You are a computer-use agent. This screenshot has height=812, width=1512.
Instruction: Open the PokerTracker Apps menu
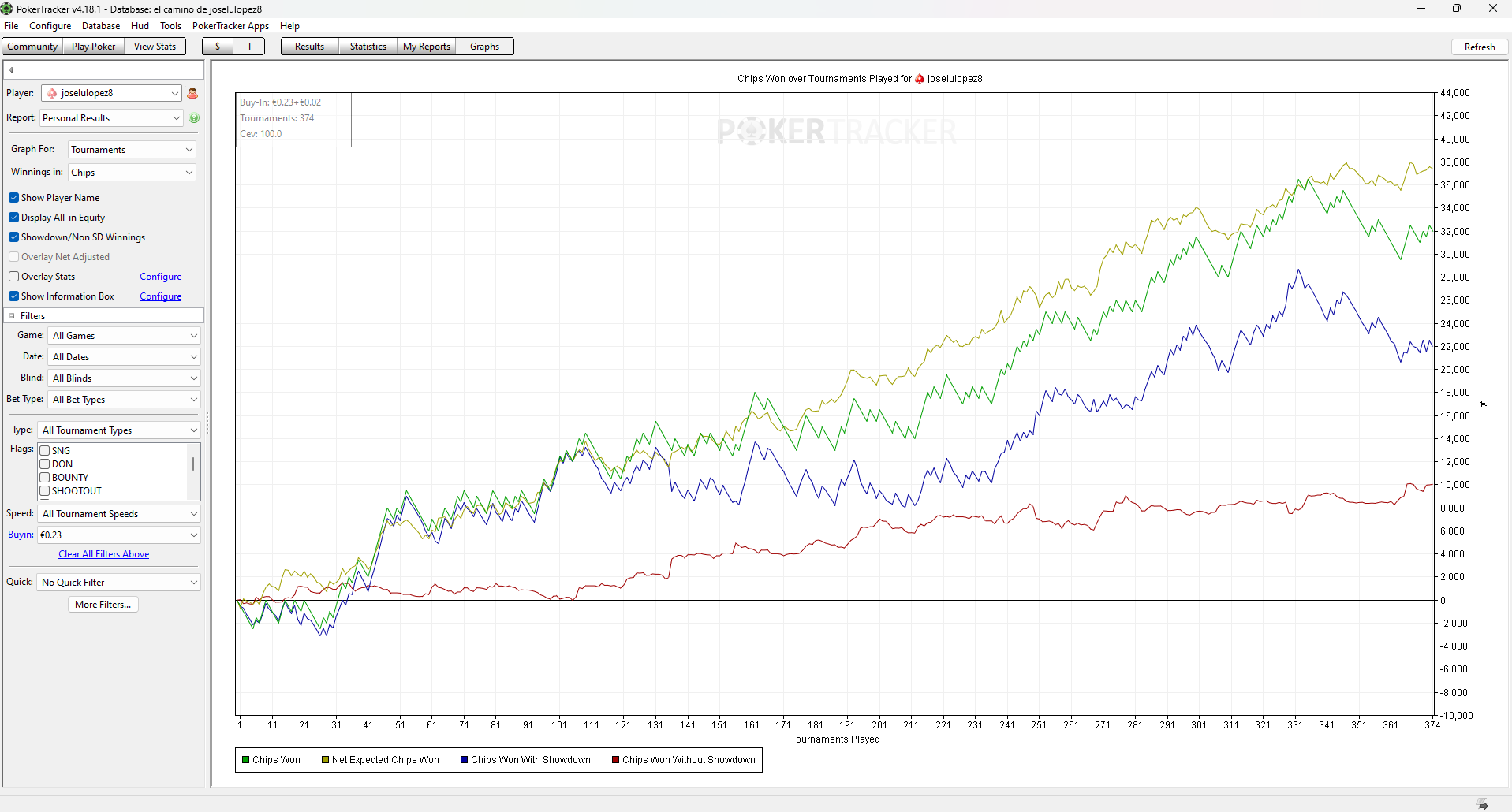coord(230,26)
